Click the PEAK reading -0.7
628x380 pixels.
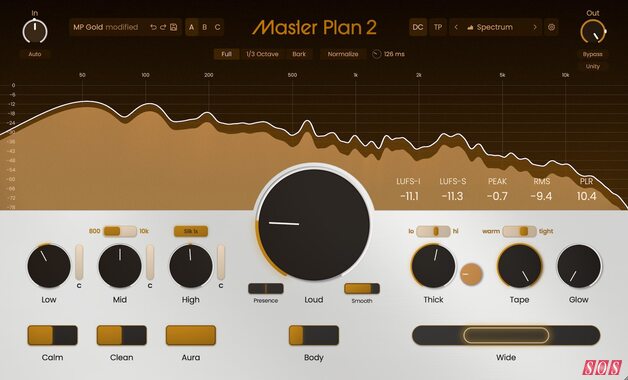[497, 196]
